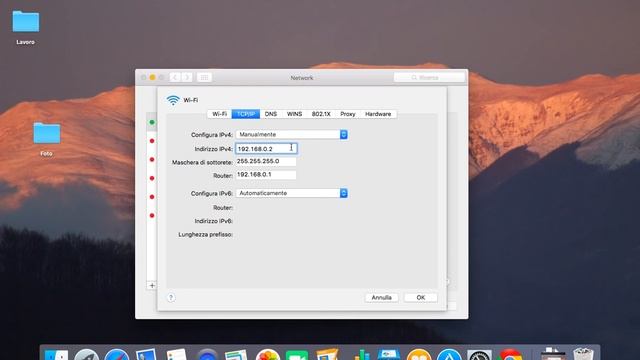Go to the Proxy tab
The height and width of the screenshot is (360, 640).
[348, 114]
